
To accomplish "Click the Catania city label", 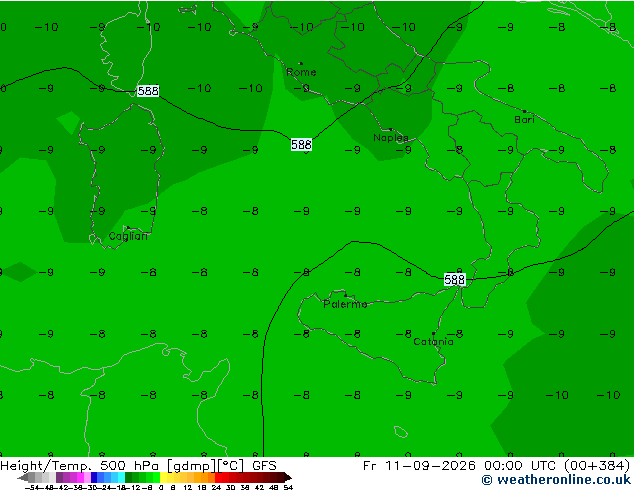I will 433,342.
